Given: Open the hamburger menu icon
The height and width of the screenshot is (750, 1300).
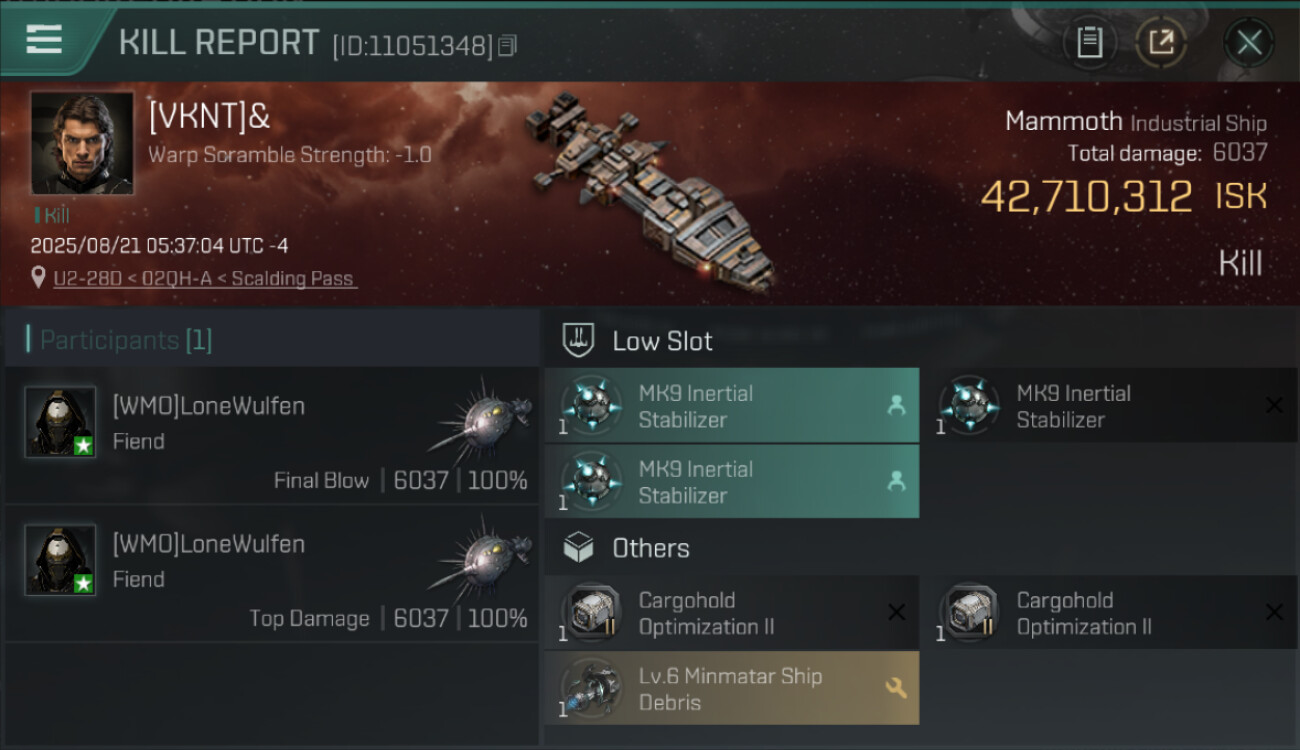Looking at the screenshot, I should [45, 41].
